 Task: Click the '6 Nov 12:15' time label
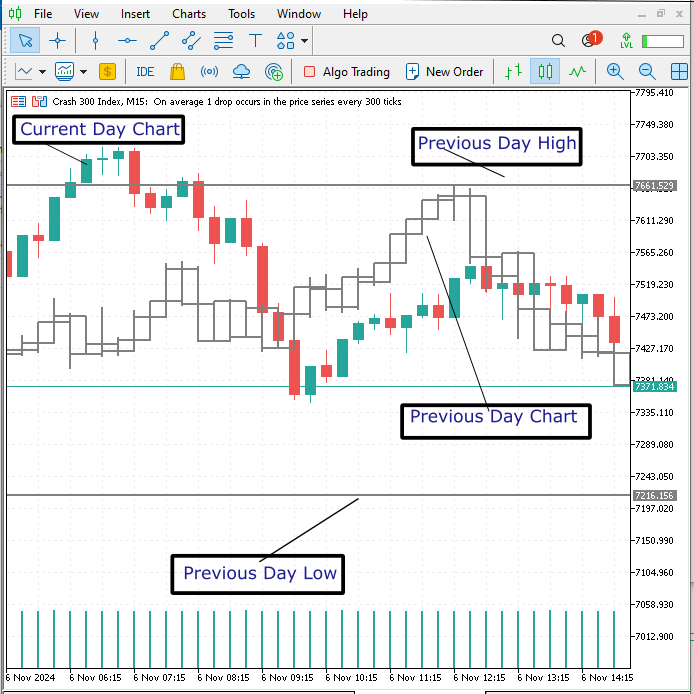480,678
